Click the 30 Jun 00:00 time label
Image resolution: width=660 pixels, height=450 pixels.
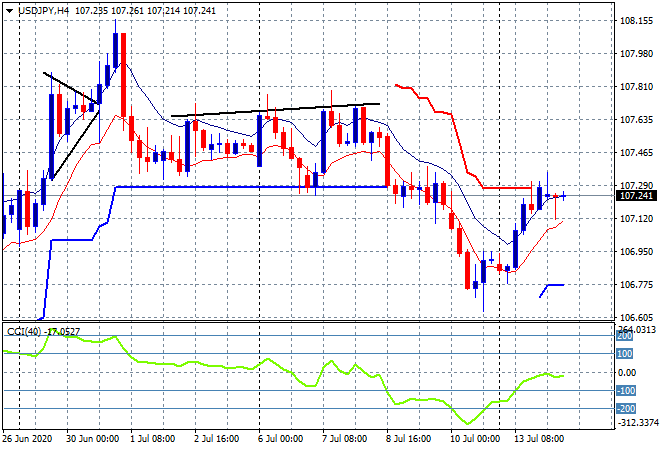93,439
